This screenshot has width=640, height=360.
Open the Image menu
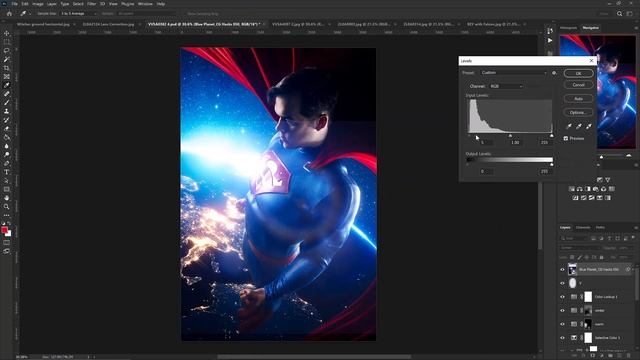(38, 4)
